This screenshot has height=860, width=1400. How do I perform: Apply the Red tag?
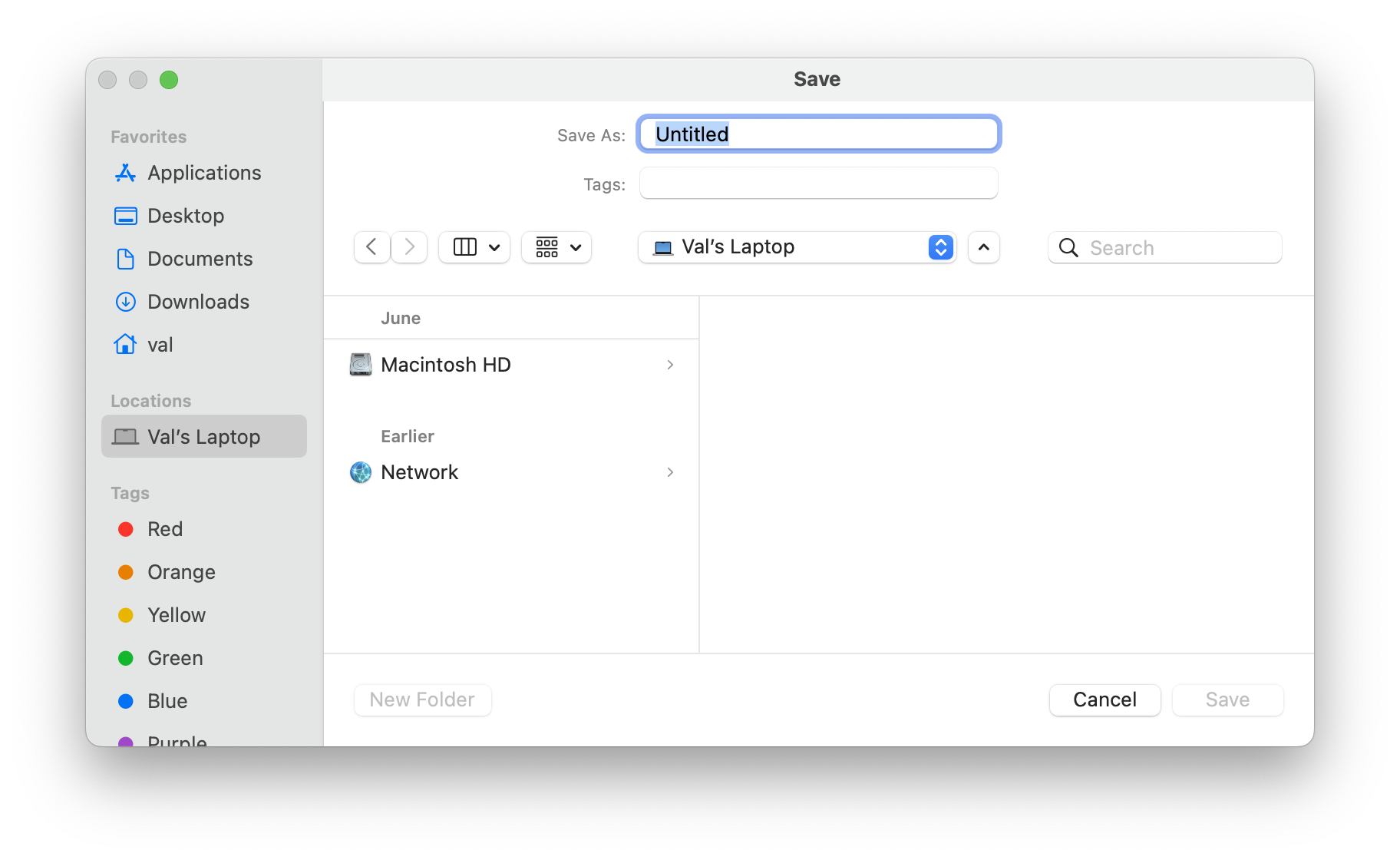point(164,529)
